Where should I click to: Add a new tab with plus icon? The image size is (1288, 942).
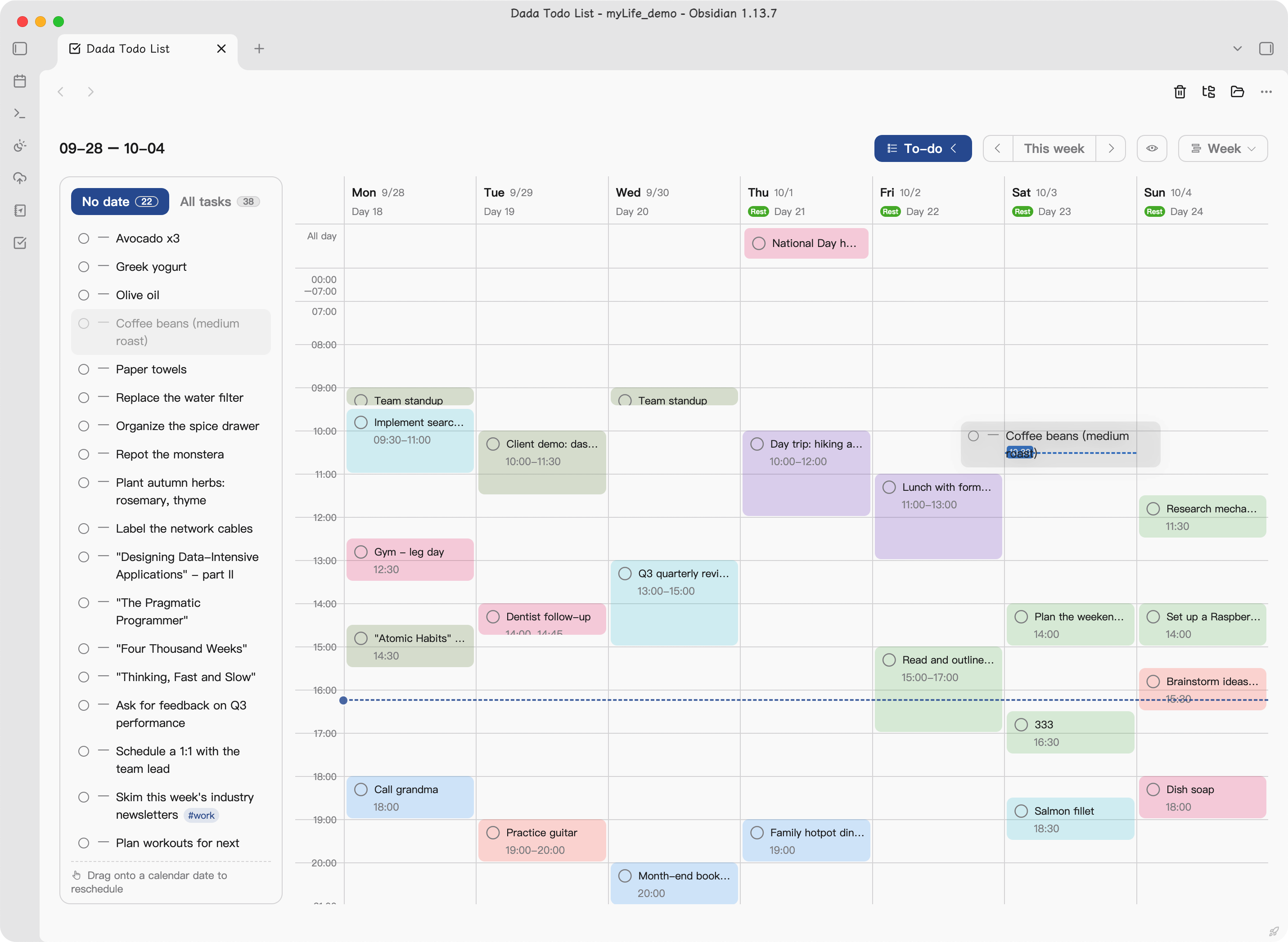(x=259, y=49)
